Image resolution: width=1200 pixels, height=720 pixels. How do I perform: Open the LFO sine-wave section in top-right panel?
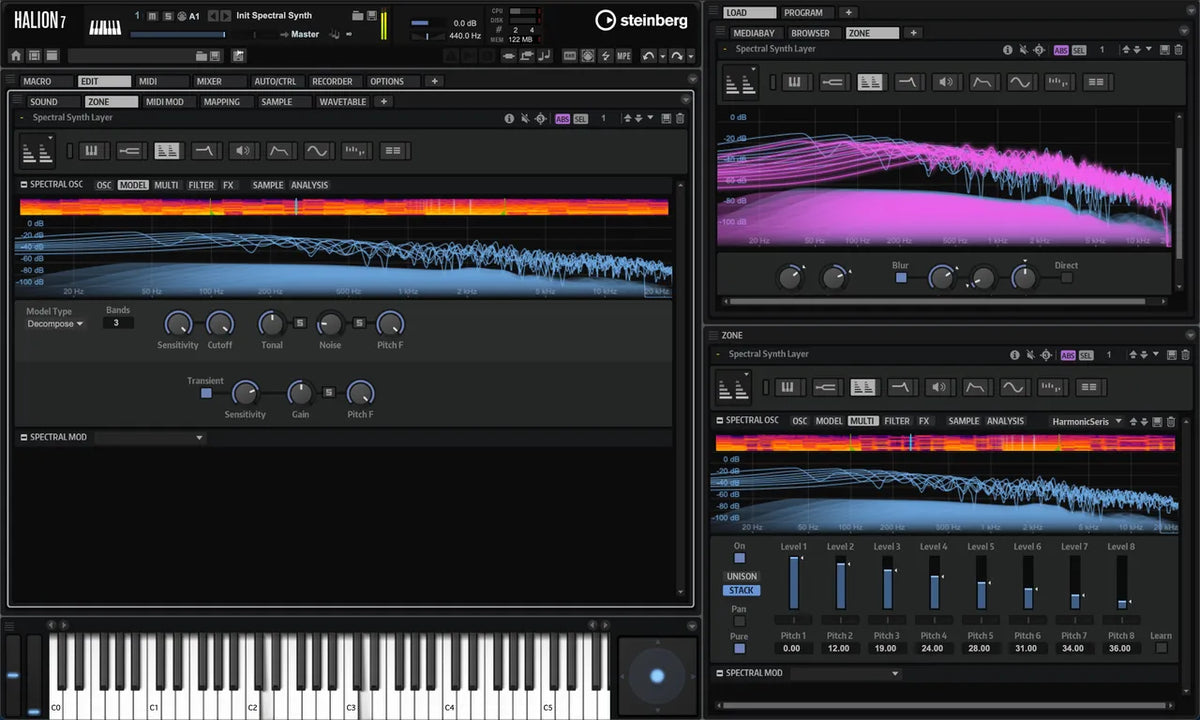1020,82
